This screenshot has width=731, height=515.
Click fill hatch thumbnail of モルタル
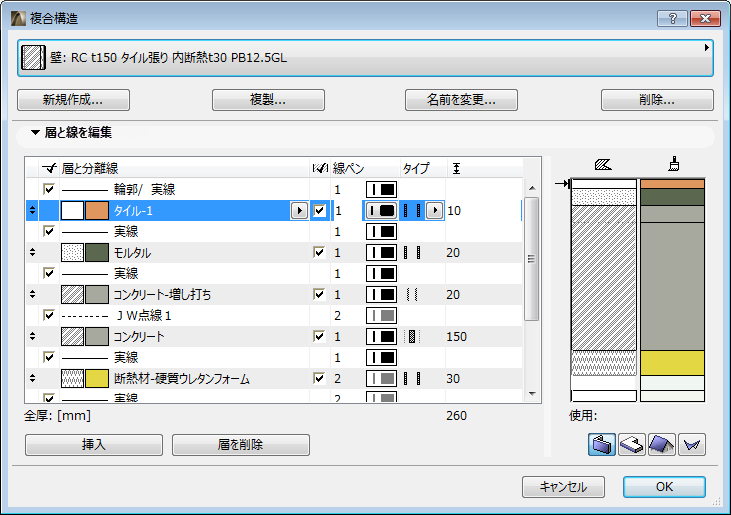pos(72,253)
